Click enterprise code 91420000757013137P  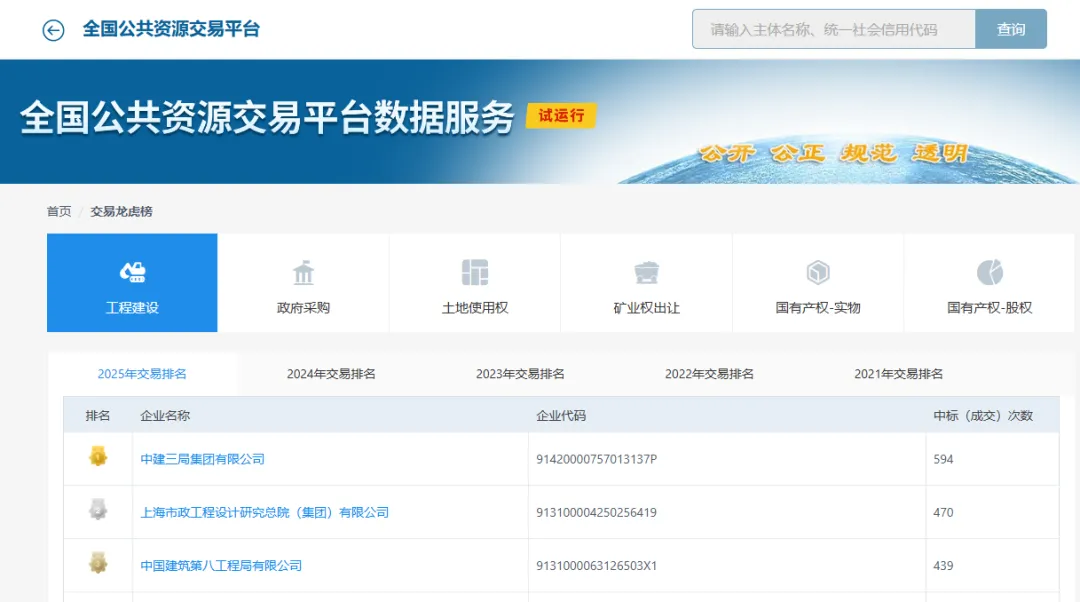(x=596, y=459)
